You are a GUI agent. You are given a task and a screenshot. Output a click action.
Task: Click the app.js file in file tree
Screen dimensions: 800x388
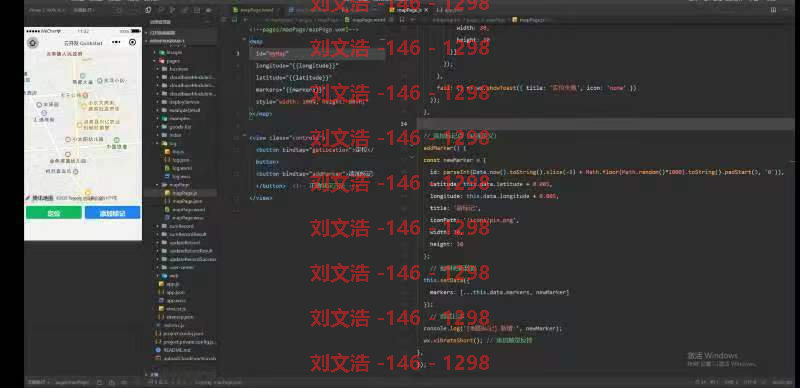pos(172,284)
